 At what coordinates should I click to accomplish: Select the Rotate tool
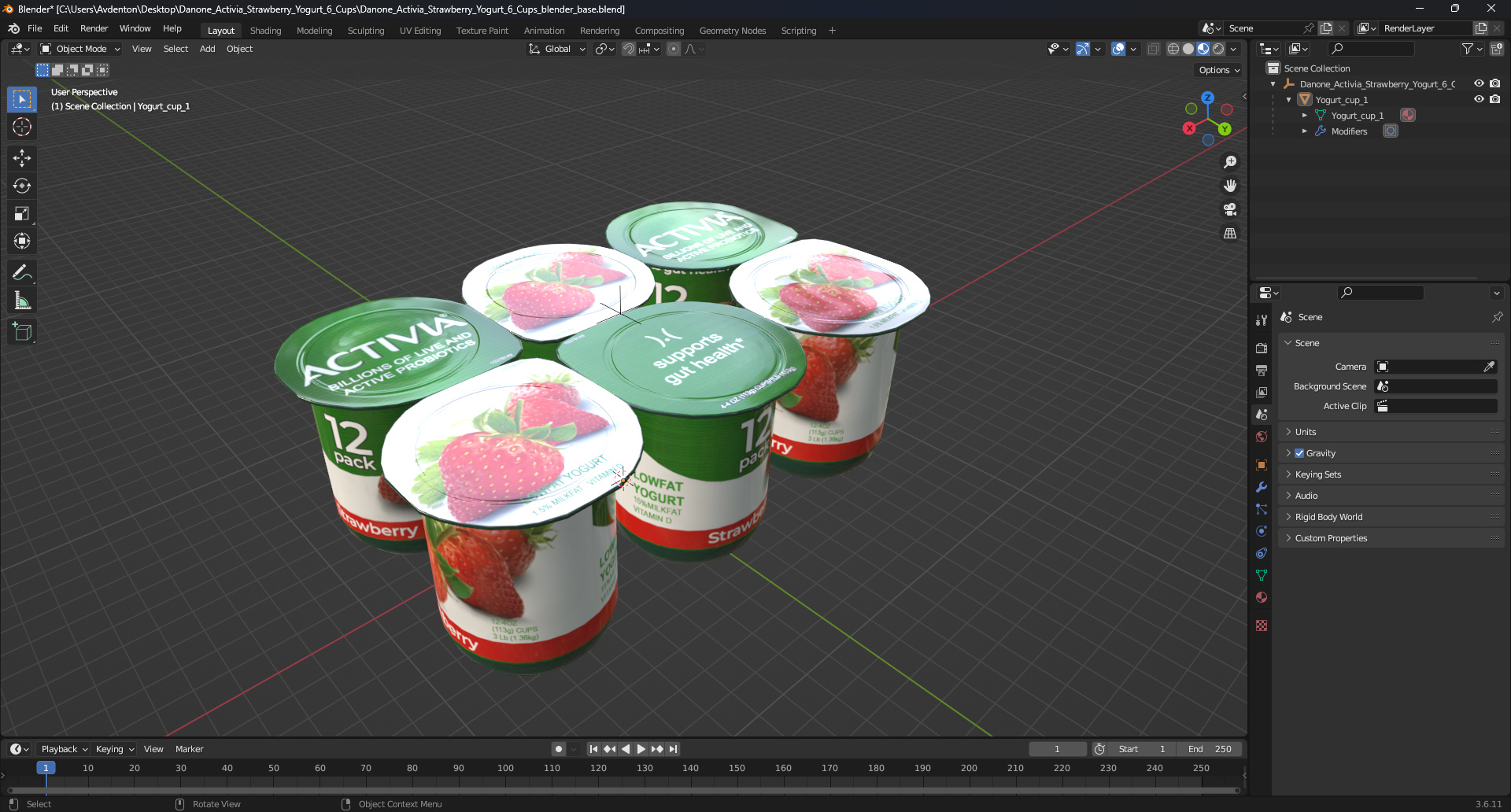tap(22, 186)
